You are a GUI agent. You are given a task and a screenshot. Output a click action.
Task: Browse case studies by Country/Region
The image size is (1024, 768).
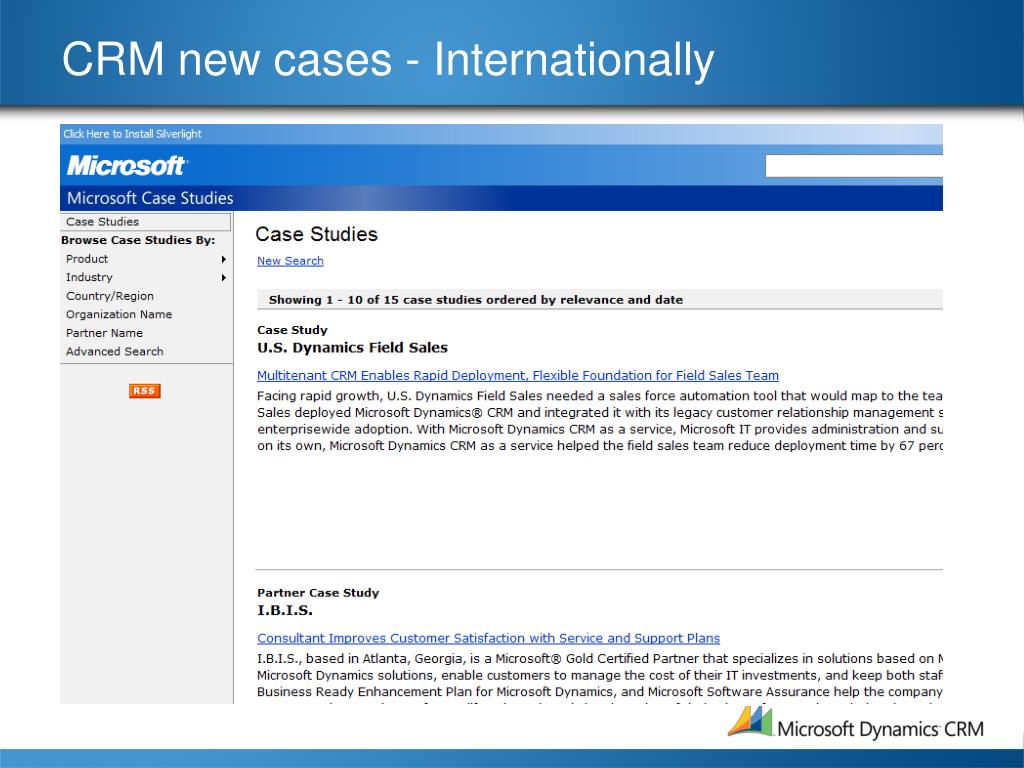click(x=110, y=296)
